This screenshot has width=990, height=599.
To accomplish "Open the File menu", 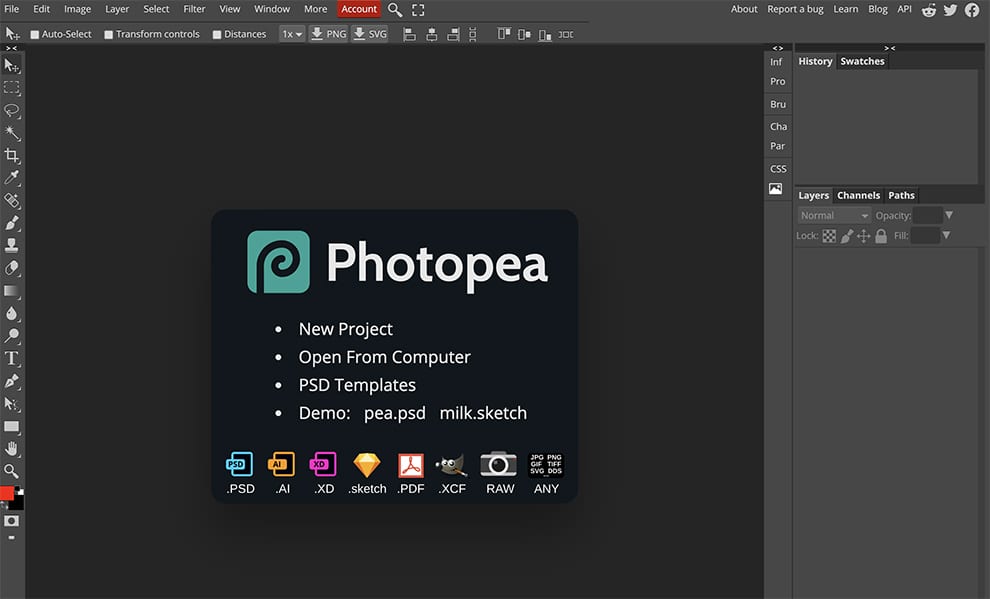I will tap(12, 9).
